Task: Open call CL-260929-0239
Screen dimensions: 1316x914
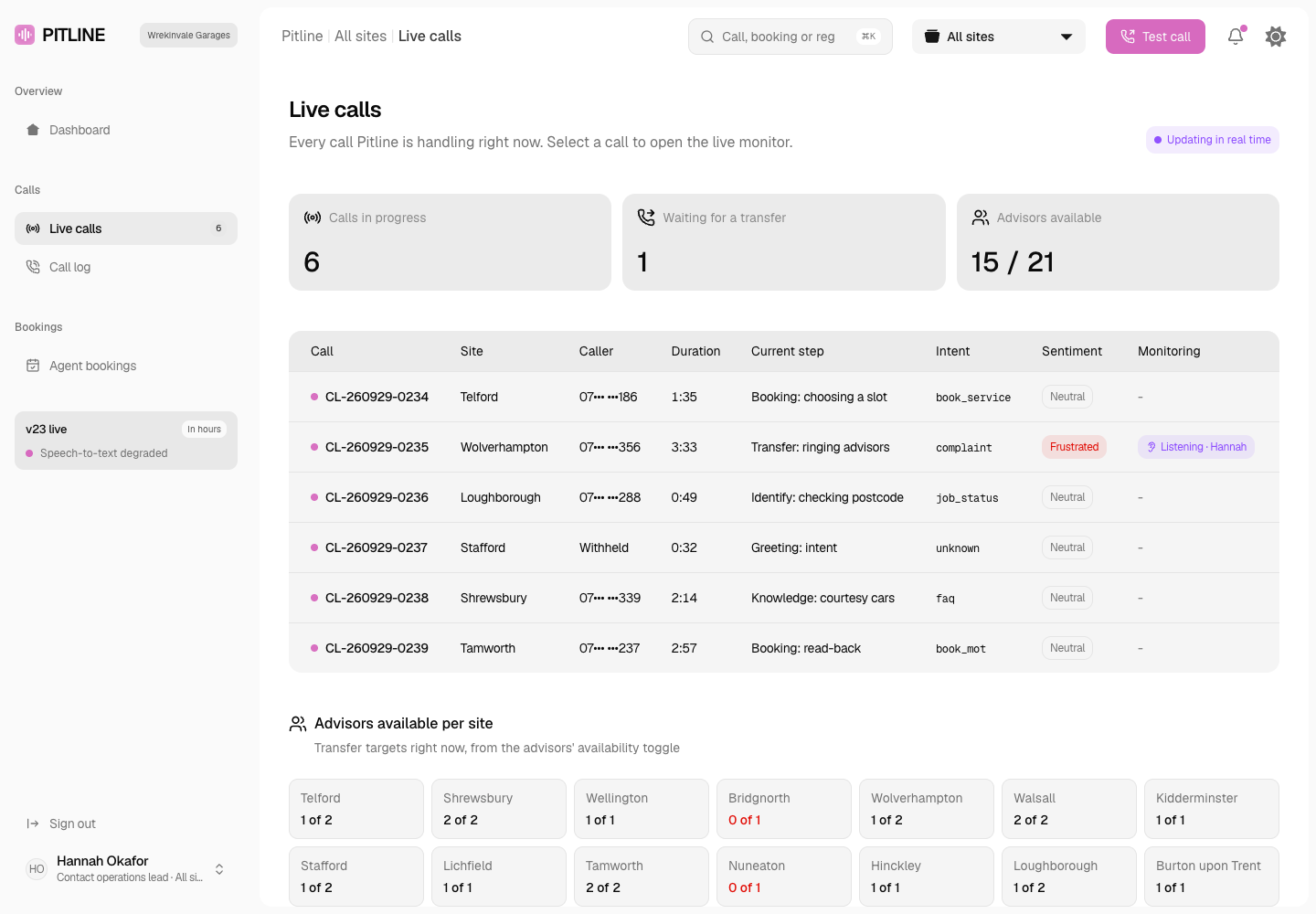Action: (784, 648)
